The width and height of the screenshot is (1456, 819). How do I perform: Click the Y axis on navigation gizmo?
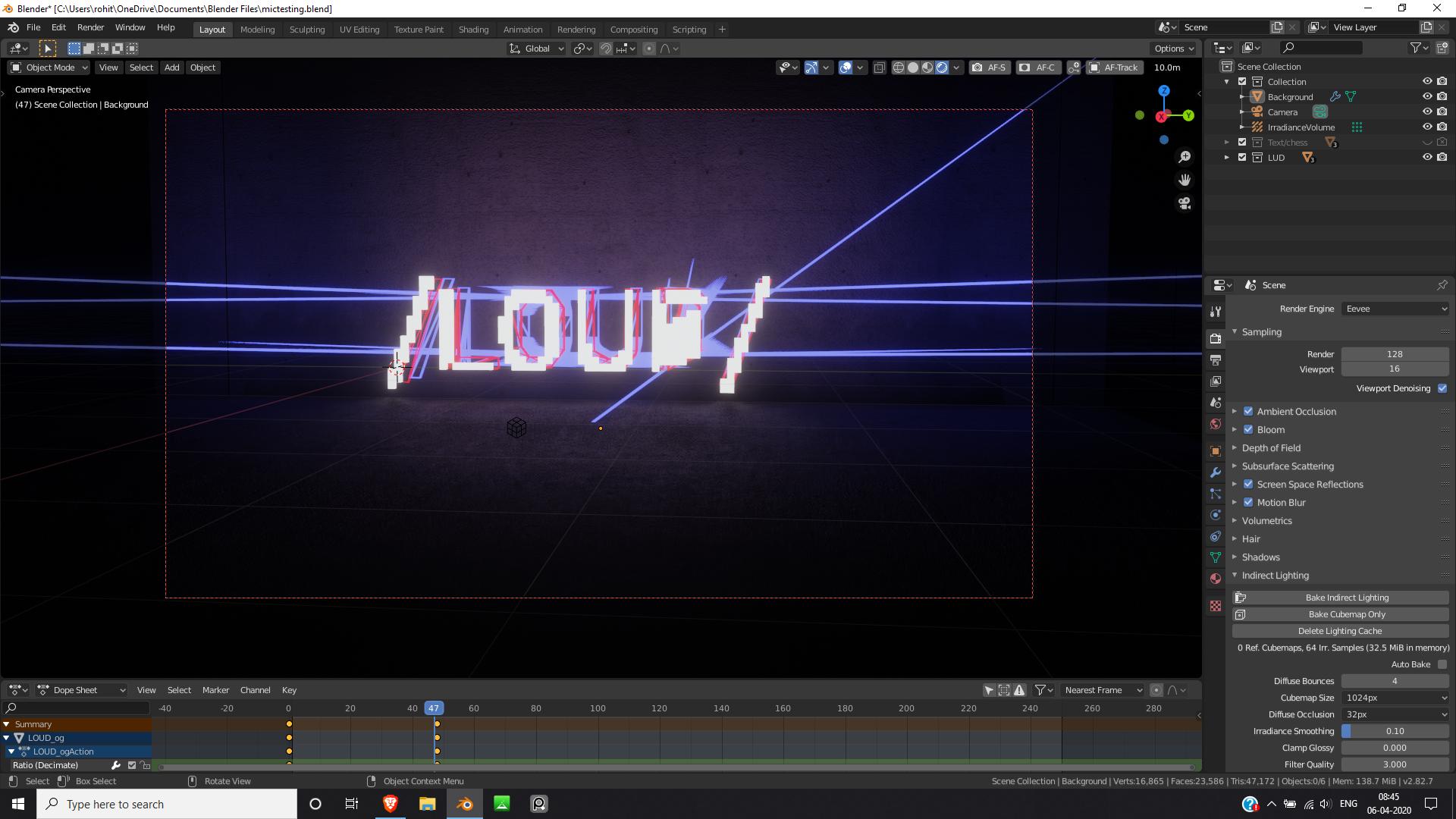[x=1188, y=115]
